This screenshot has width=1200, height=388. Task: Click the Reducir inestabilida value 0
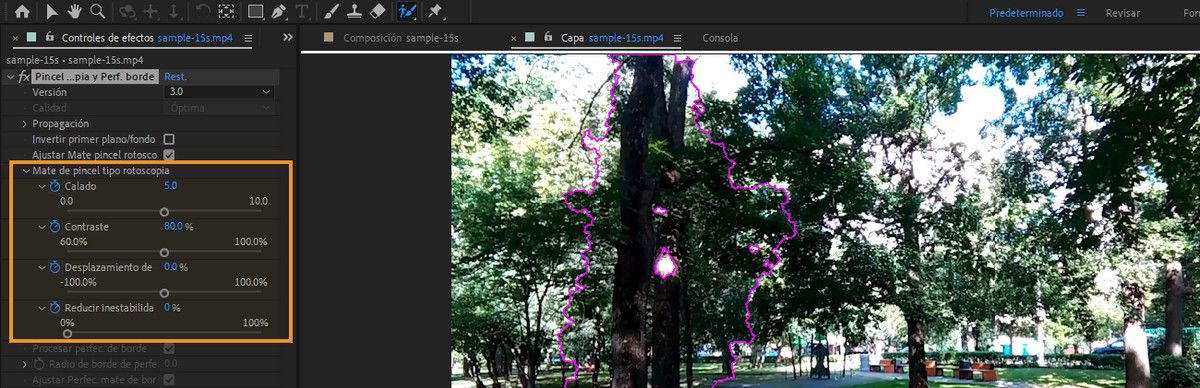[x=167, y=307]
